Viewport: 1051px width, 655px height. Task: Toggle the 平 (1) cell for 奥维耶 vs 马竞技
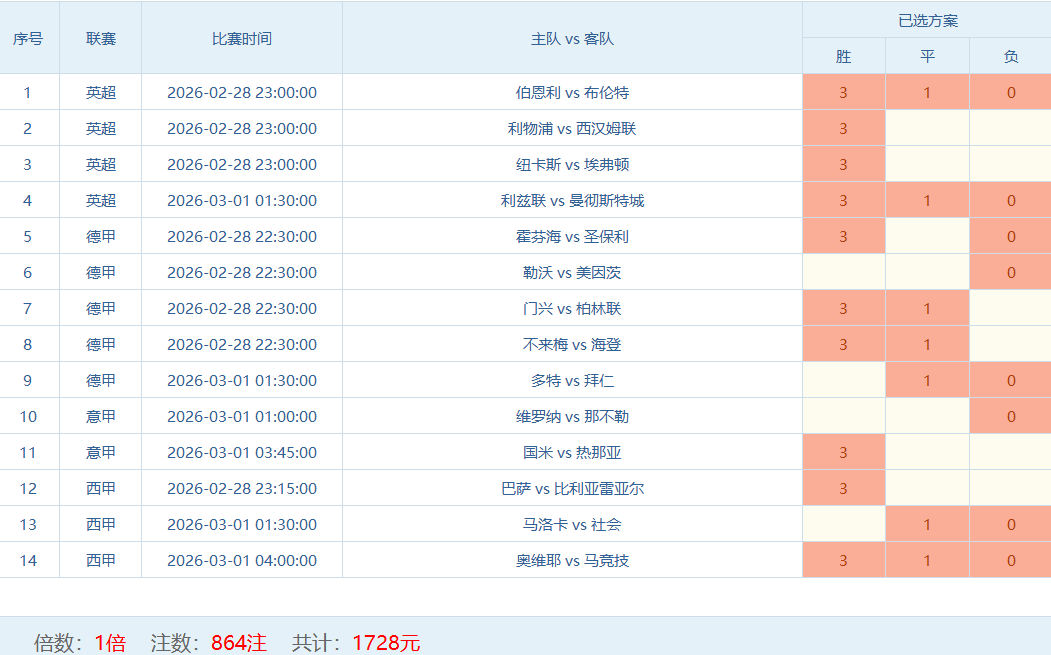927,560
